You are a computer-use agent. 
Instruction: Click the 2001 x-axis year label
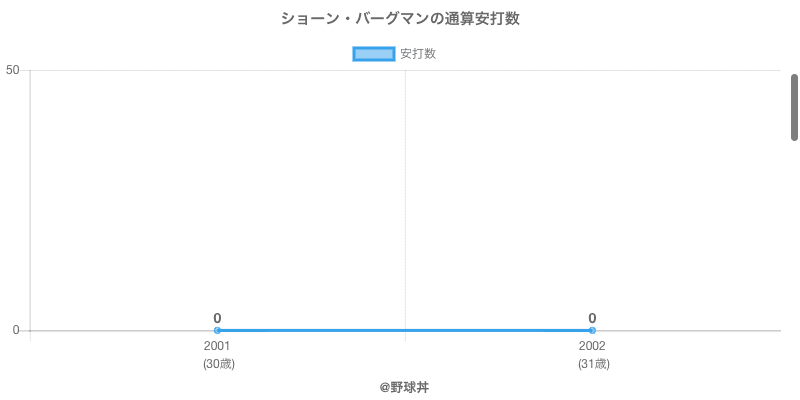(217, 346)
